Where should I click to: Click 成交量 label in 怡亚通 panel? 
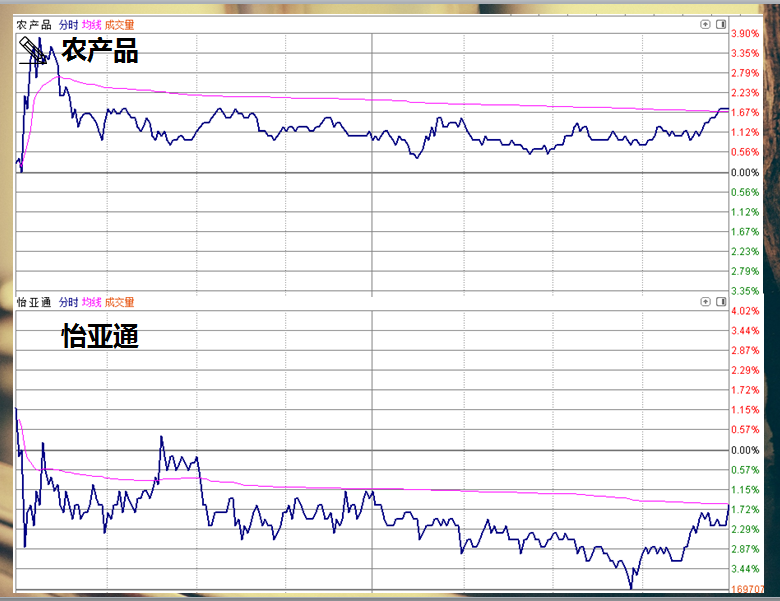click(119, 302)
